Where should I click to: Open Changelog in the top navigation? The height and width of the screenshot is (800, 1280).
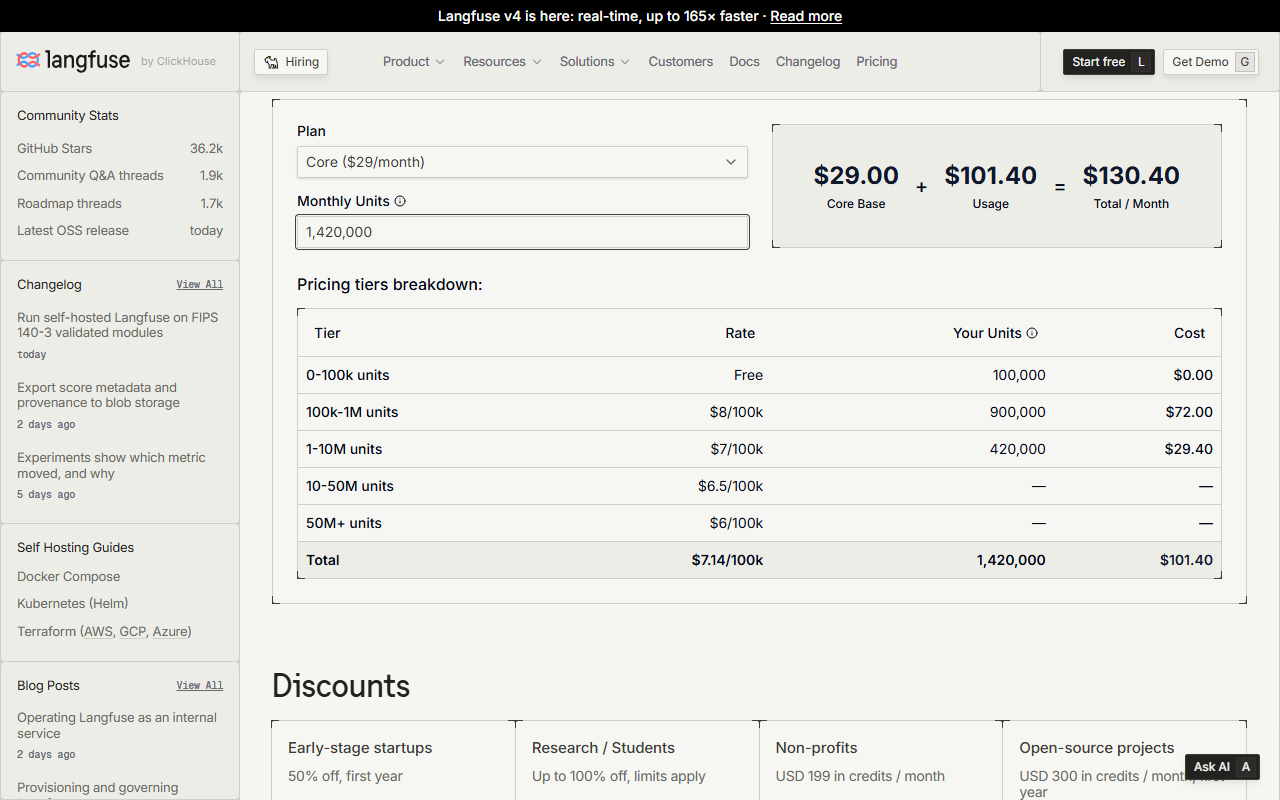click(808, 62)
